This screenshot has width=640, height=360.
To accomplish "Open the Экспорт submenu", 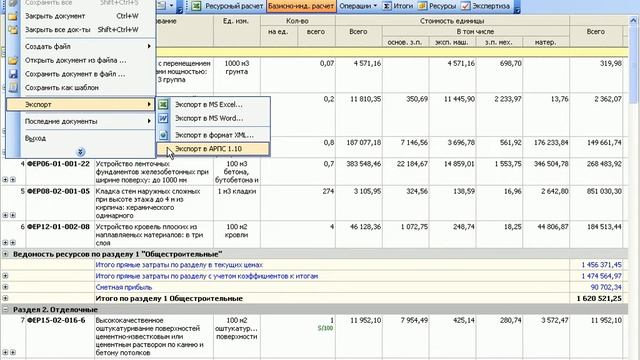I will [x=81, y=104].
